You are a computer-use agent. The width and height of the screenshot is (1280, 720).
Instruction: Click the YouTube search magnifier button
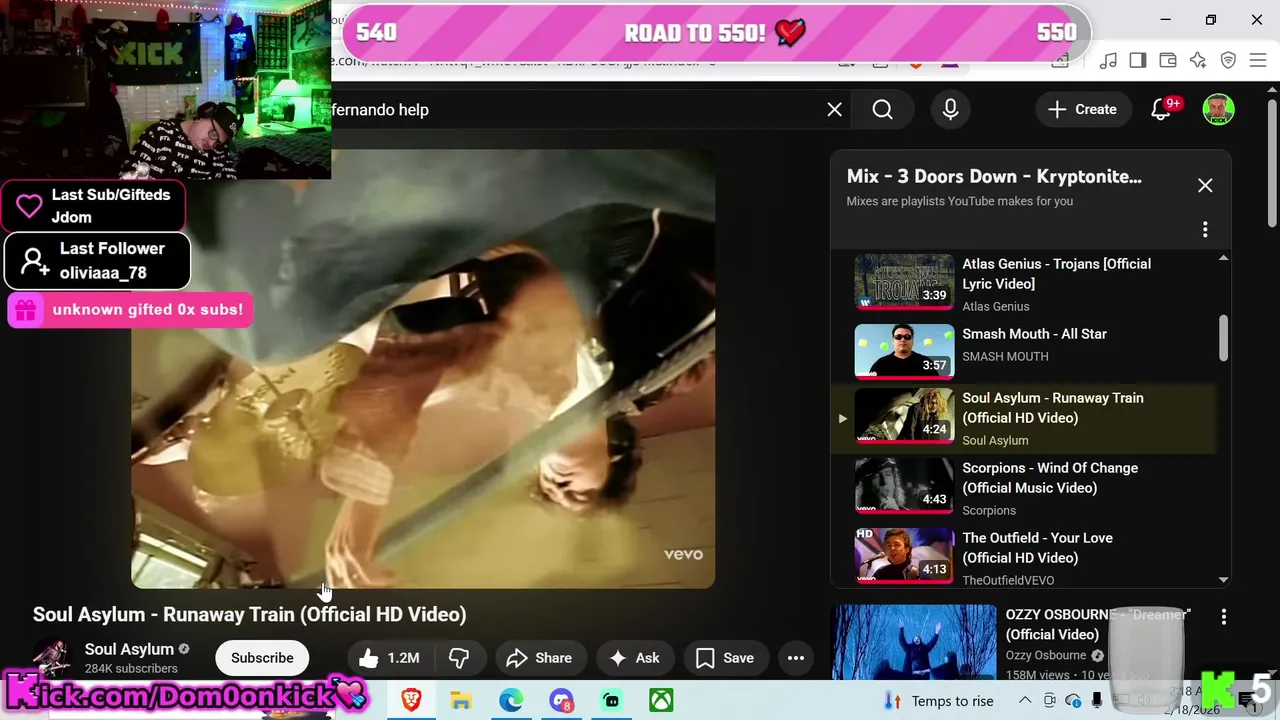(x=882, y=110)
